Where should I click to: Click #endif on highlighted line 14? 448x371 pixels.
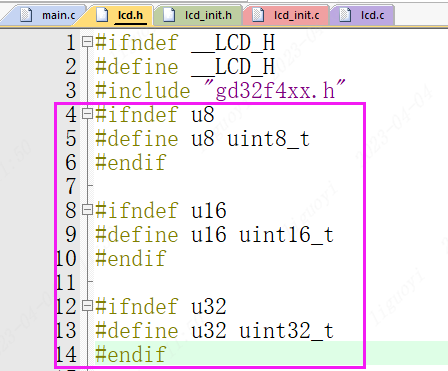(x=131, y=354)
